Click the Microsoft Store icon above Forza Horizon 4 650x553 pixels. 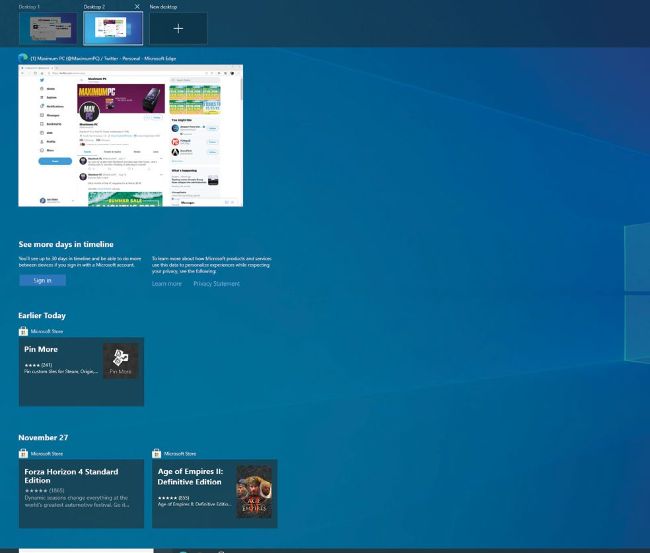(x=23, y=453)
